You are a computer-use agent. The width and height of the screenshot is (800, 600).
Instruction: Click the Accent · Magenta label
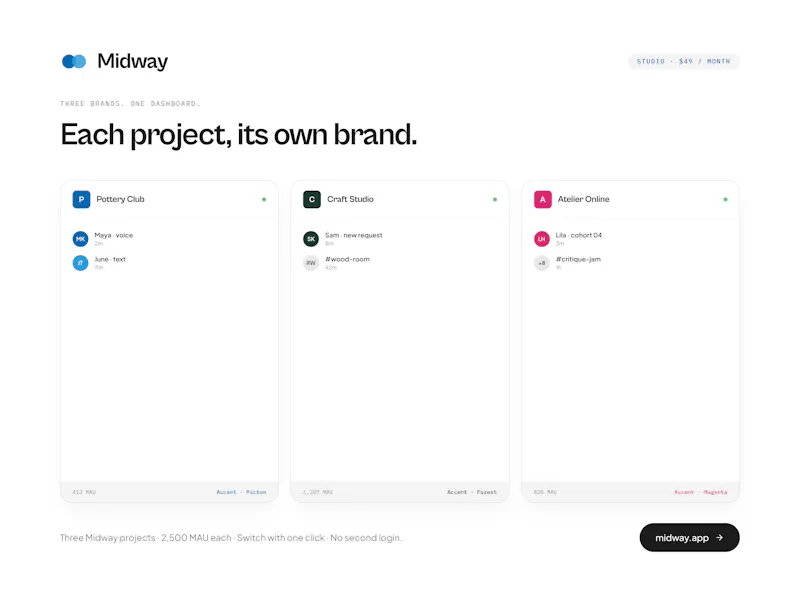tap(701, 492)
